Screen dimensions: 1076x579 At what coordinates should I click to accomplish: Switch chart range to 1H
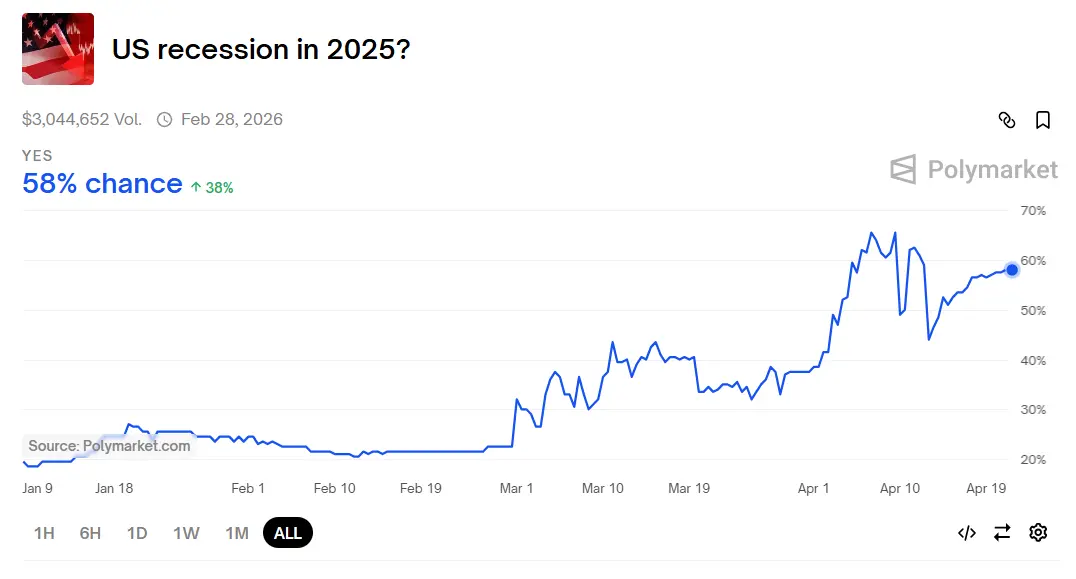(44, 533)
